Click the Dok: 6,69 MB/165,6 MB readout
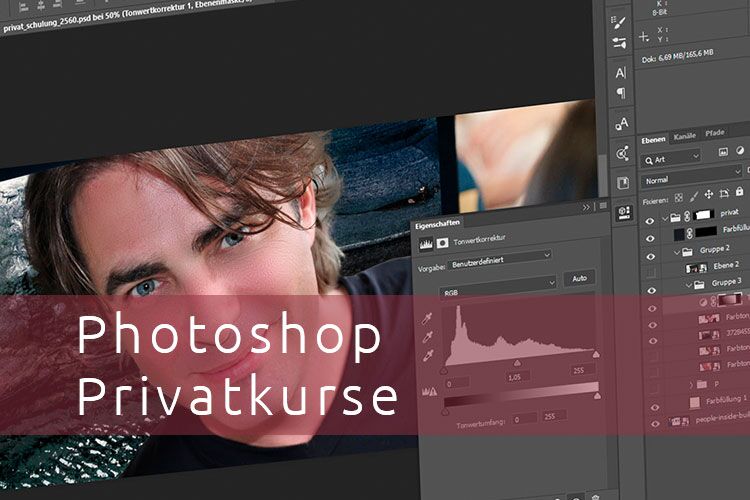Viewport: 750px width, 500px height. click(x=677, y=56)
